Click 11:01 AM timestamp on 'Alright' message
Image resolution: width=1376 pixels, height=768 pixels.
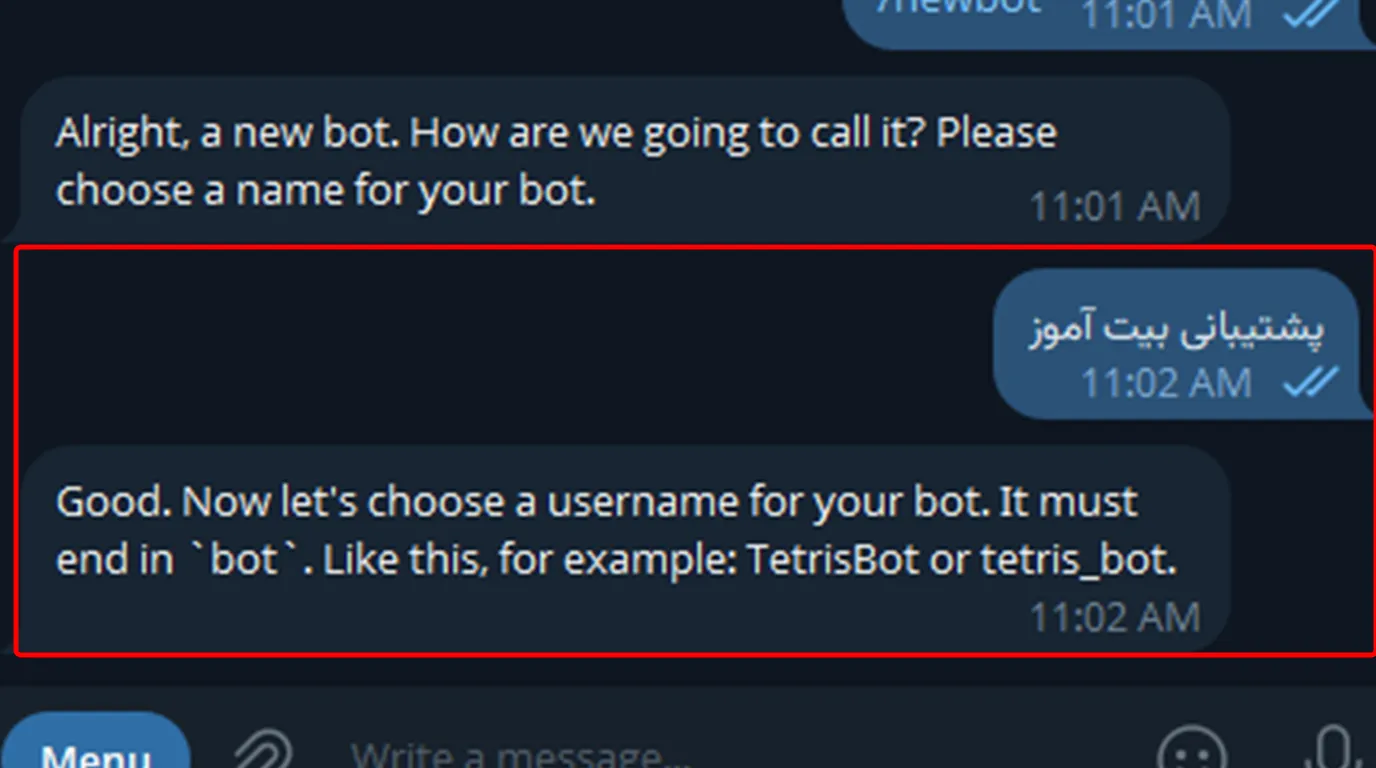[1115, 207]
